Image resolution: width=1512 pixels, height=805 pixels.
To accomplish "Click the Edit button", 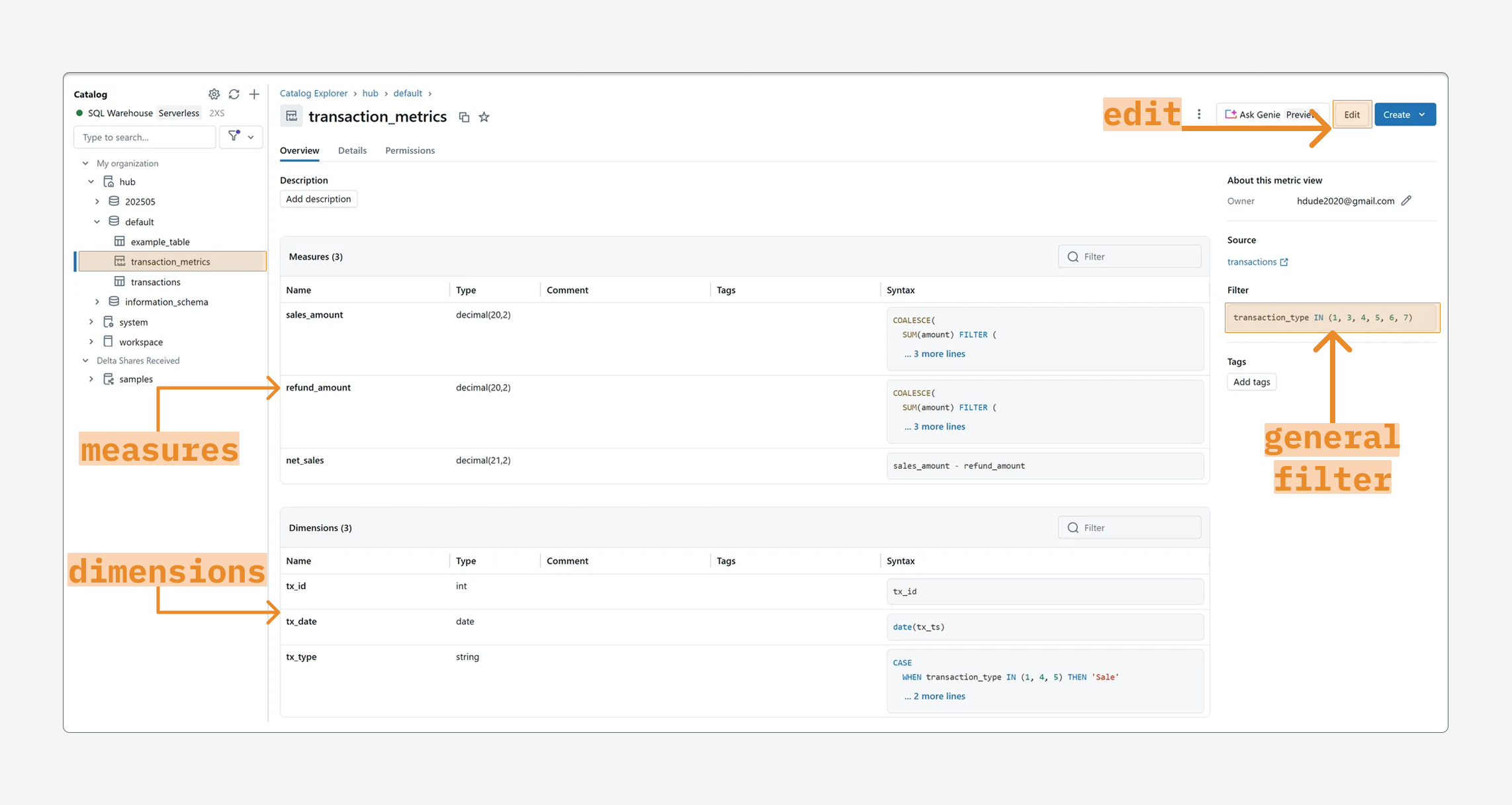I will pyautogui.click(x=1351, y=115).
